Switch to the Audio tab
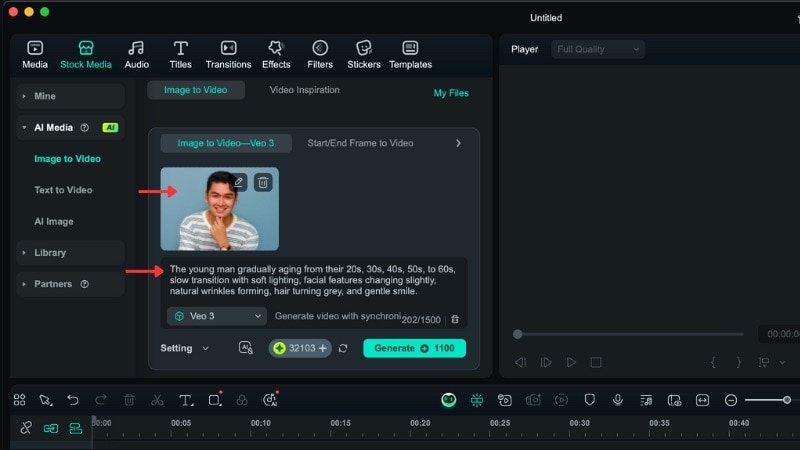800x450 pixels. click(137, 55)
